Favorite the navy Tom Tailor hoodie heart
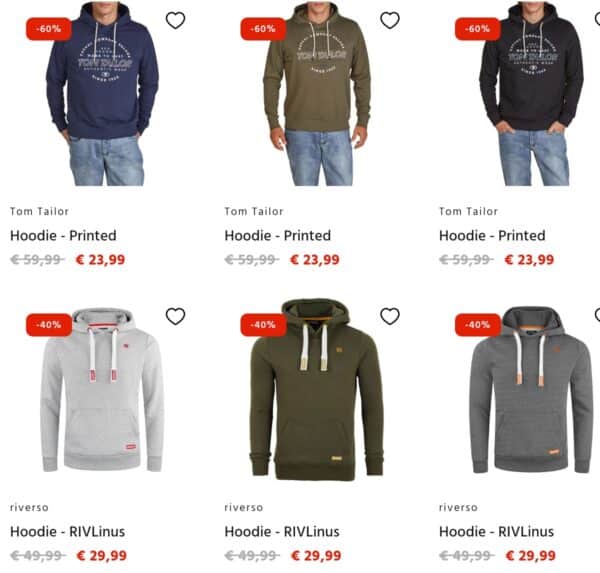600x573 pixels. pyautogui.click(x=176, y=20)
